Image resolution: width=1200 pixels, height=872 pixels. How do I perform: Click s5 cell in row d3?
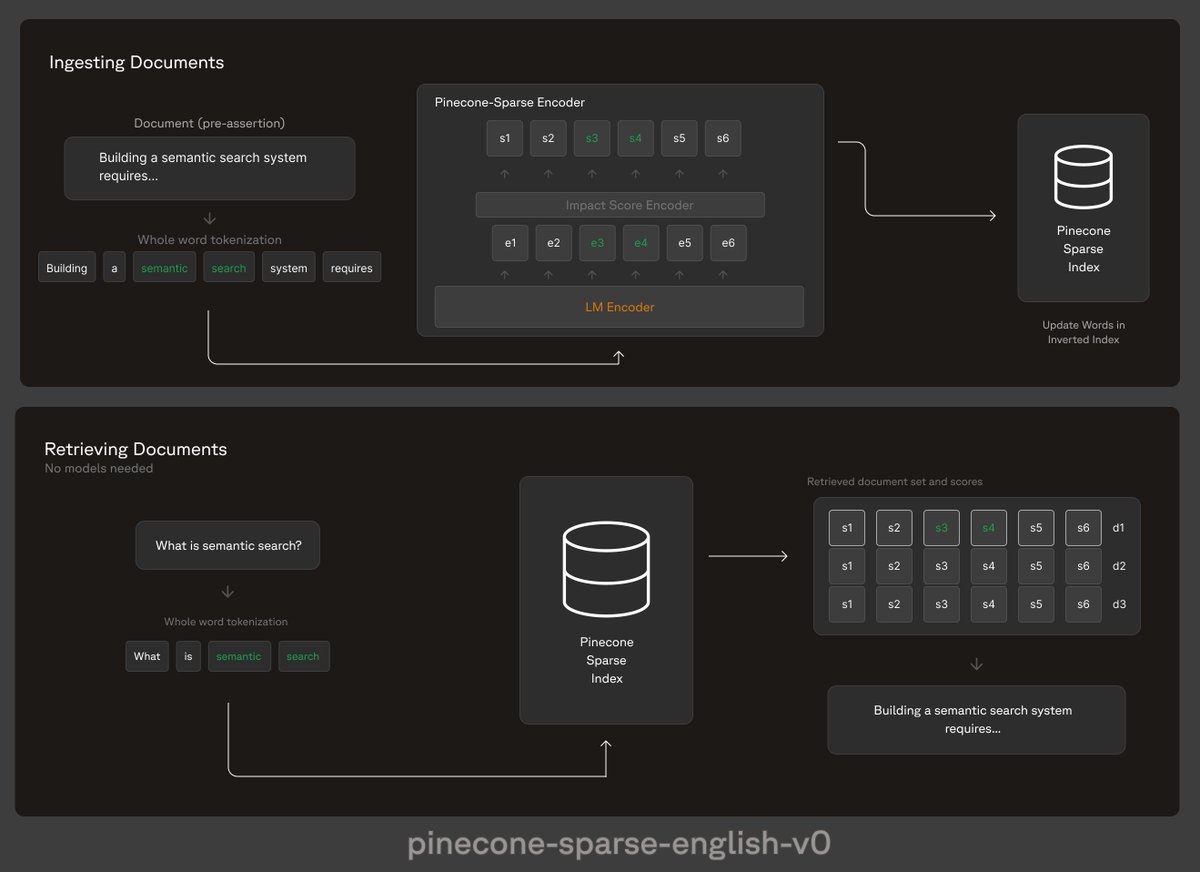tap(1036, 604)
